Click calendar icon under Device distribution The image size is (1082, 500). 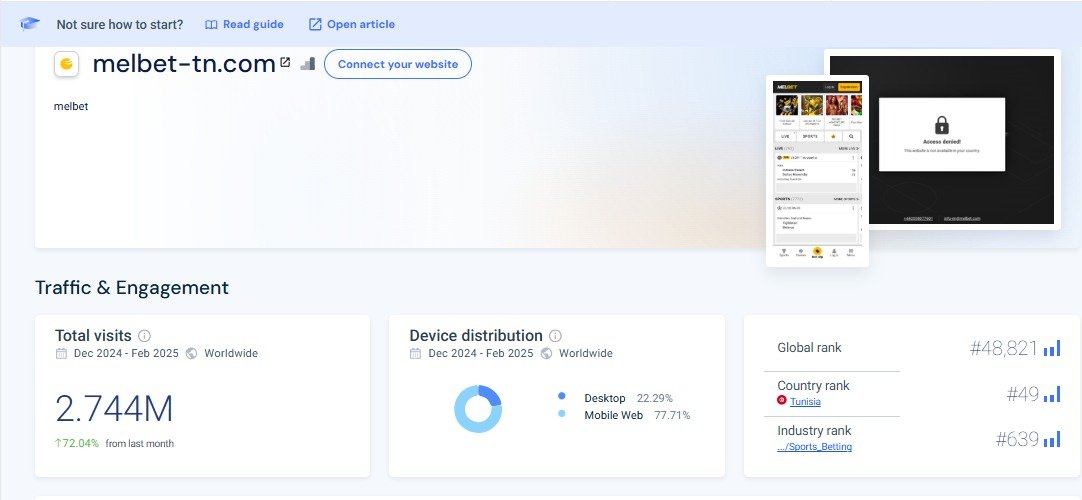(x=415, y=353)
